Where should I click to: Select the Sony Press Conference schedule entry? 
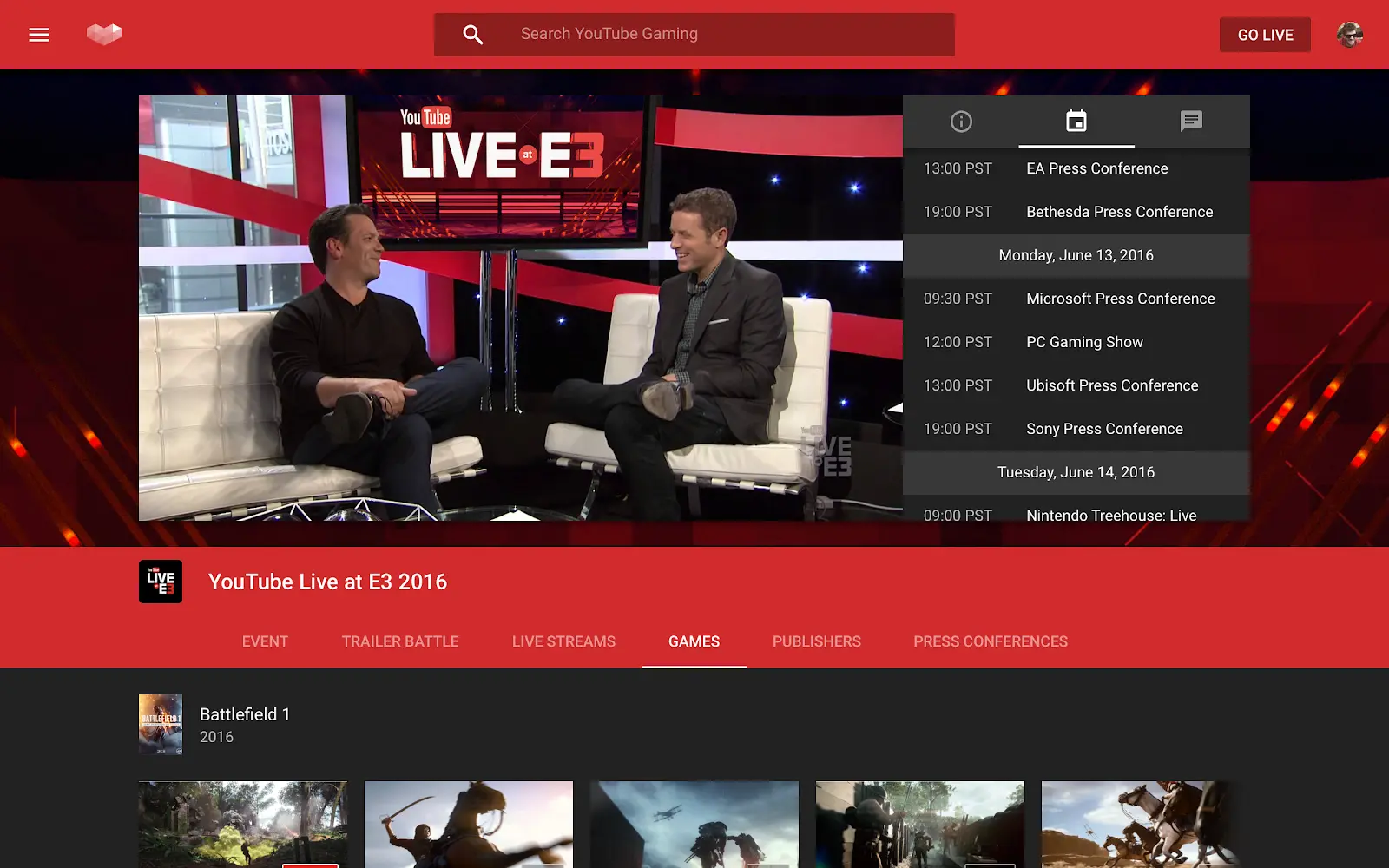pos(1103,428)
